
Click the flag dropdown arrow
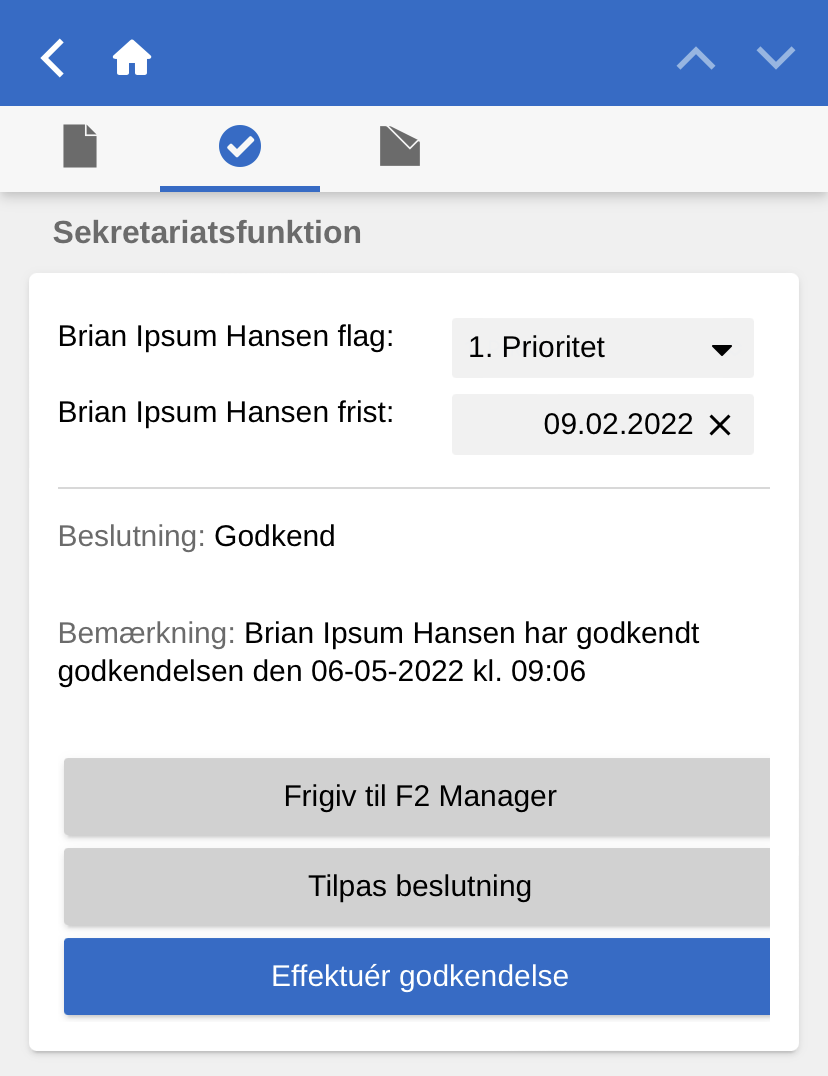click(722, 349)
